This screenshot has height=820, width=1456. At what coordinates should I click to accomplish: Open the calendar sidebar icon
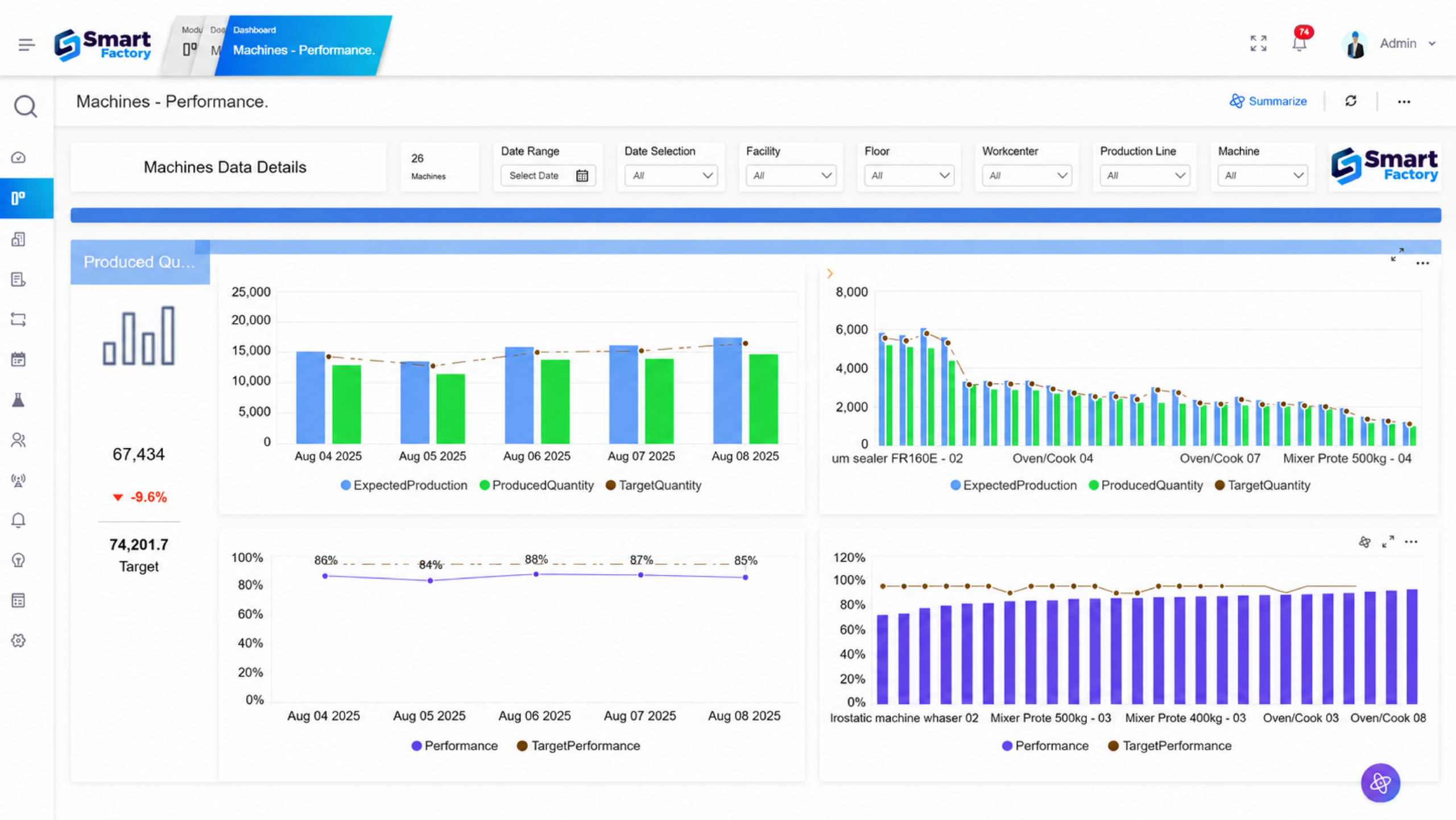(19, 360)
